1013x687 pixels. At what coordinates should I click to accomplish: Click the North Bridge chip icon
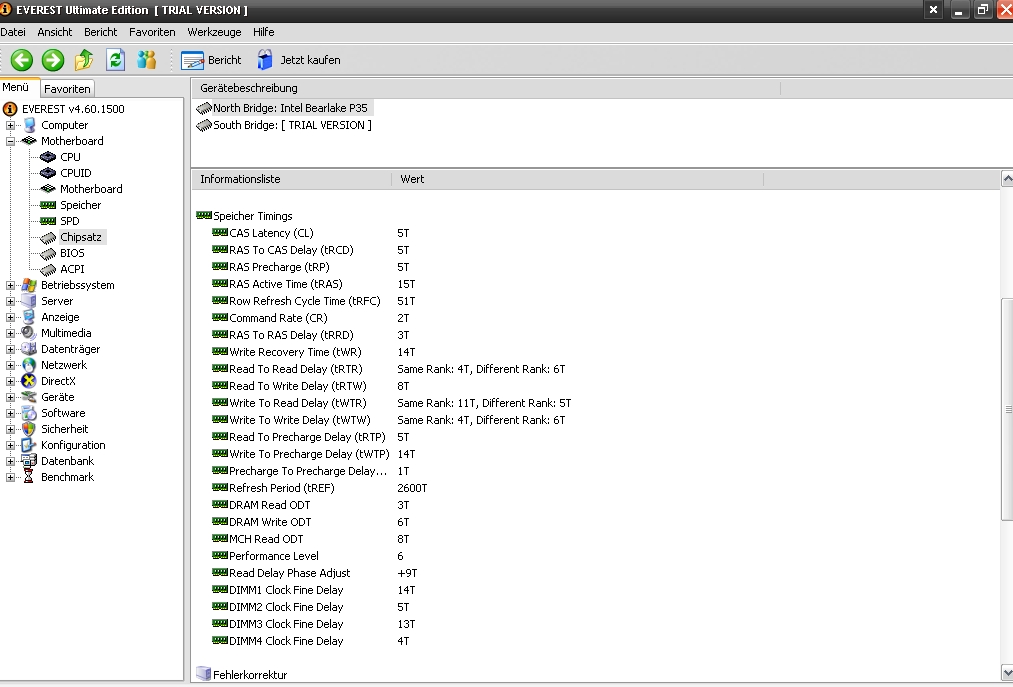[x=204, y=108]
